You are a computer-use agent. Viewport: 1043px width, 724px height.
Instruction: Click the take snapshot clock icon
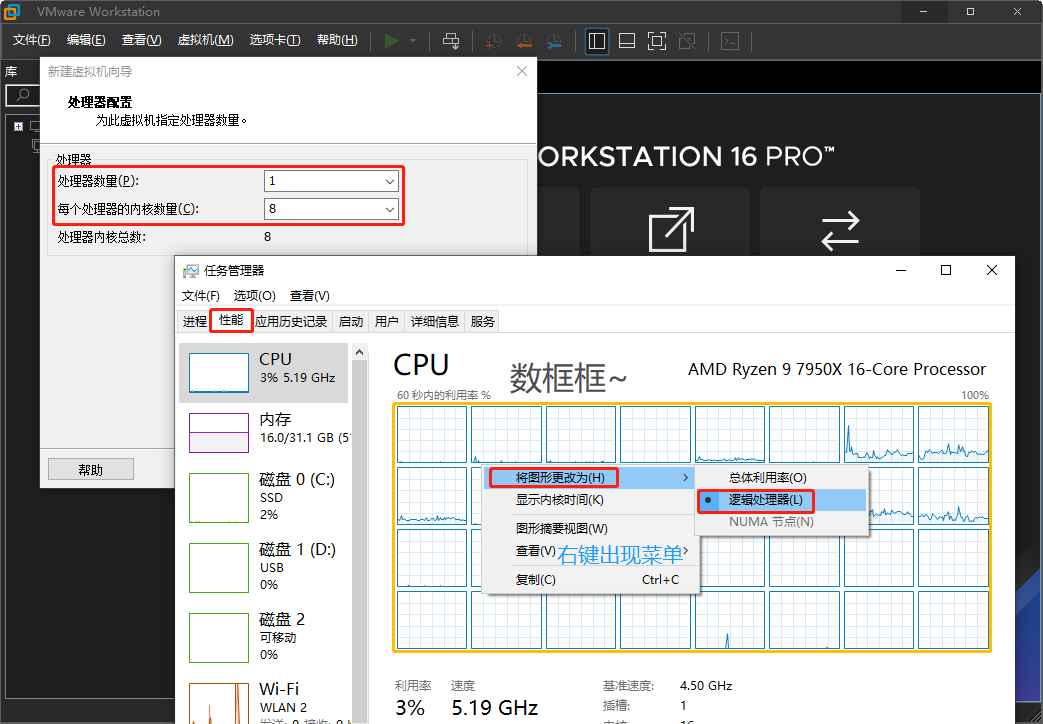tap(493, 41)
